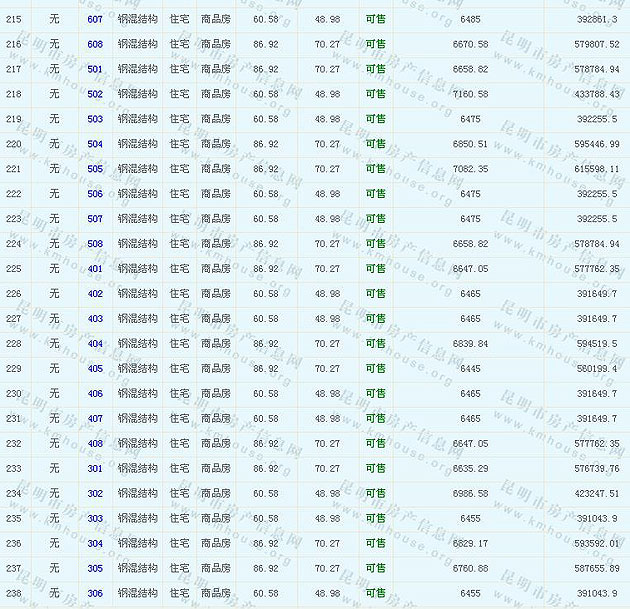The width and height of the screenshot is (630, 609).
Task: Open room 505 link
Action: pyautogui.click(x=95, y=169)
